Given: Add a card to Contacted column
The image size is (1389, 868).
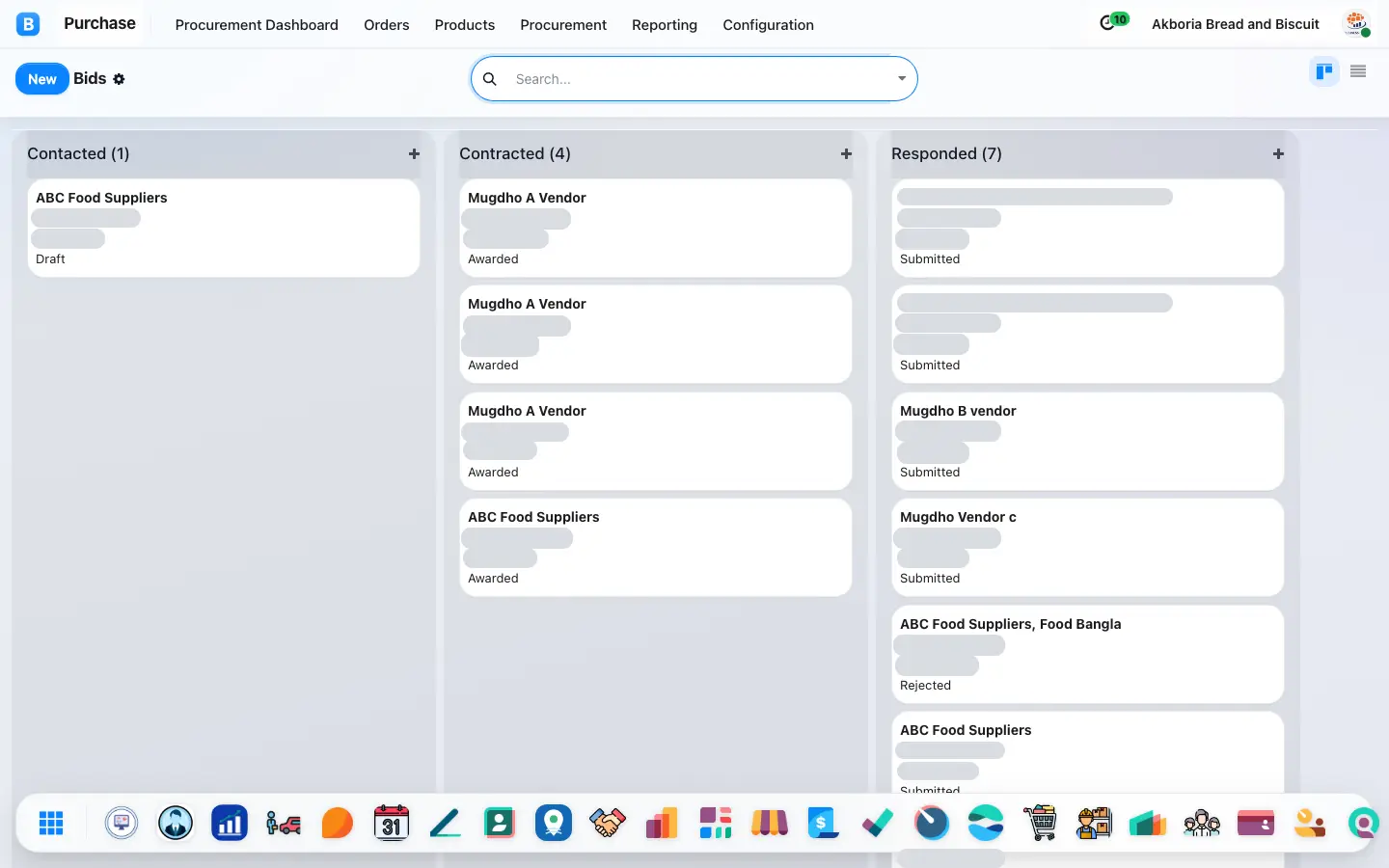Looking at the screenshot, I should tap(414, 153).
